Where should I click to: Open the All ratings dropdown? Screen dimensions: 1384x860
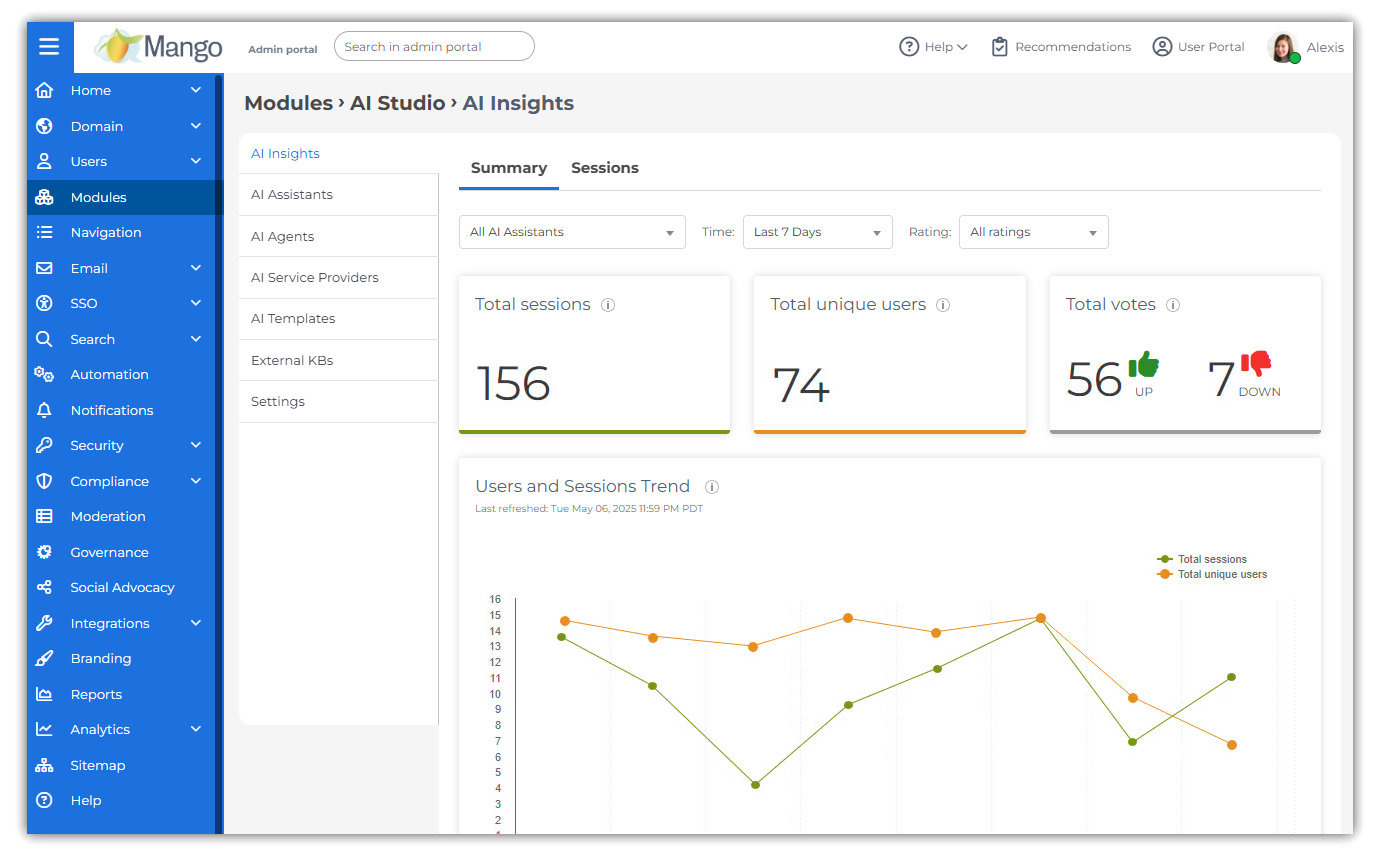[x=1033, y=232]
